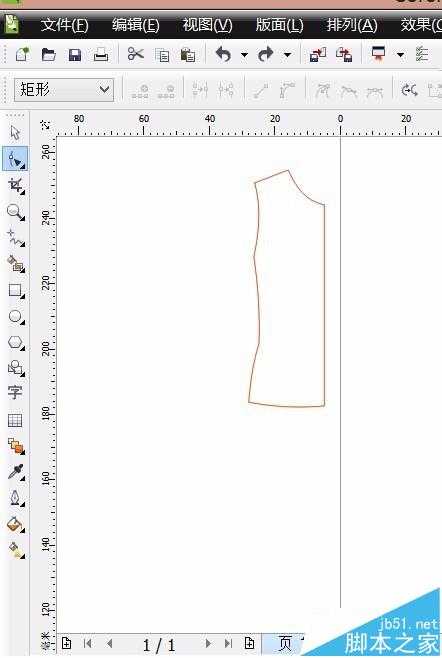442x658 pixels.
Task: Click the Save floppy disk icon
Action: (x=75, y=55)
